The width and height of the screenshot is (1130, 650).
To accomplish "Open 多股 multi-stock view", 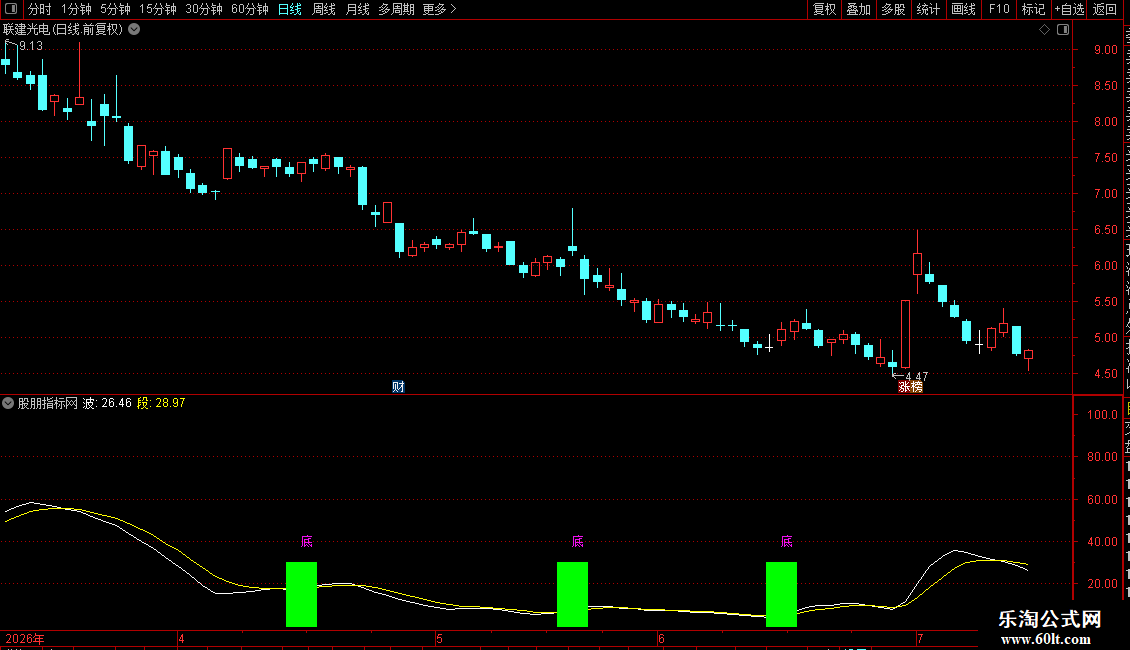I will tap(893, 9).
